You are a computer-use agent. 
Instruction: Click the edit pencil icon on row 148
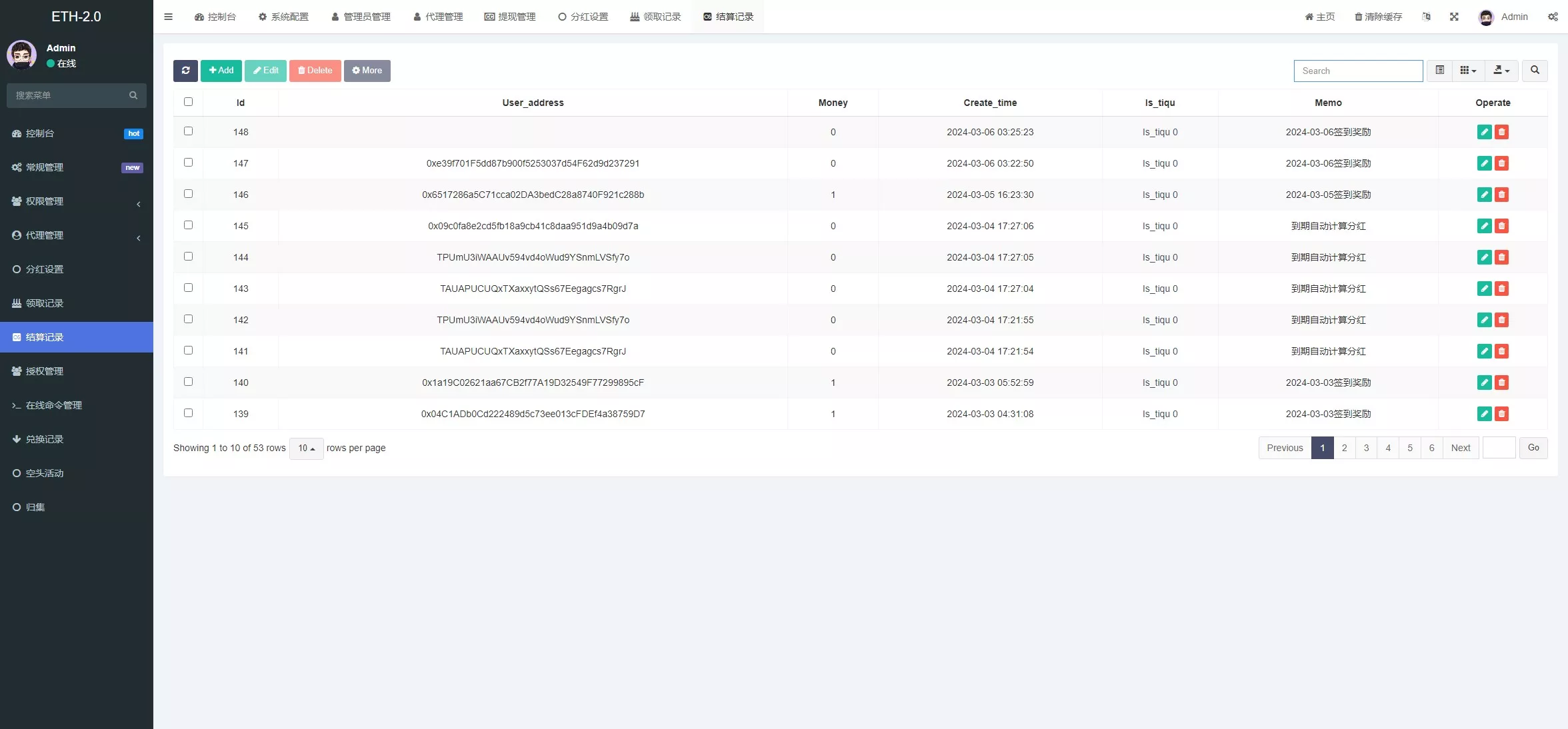1484,133
